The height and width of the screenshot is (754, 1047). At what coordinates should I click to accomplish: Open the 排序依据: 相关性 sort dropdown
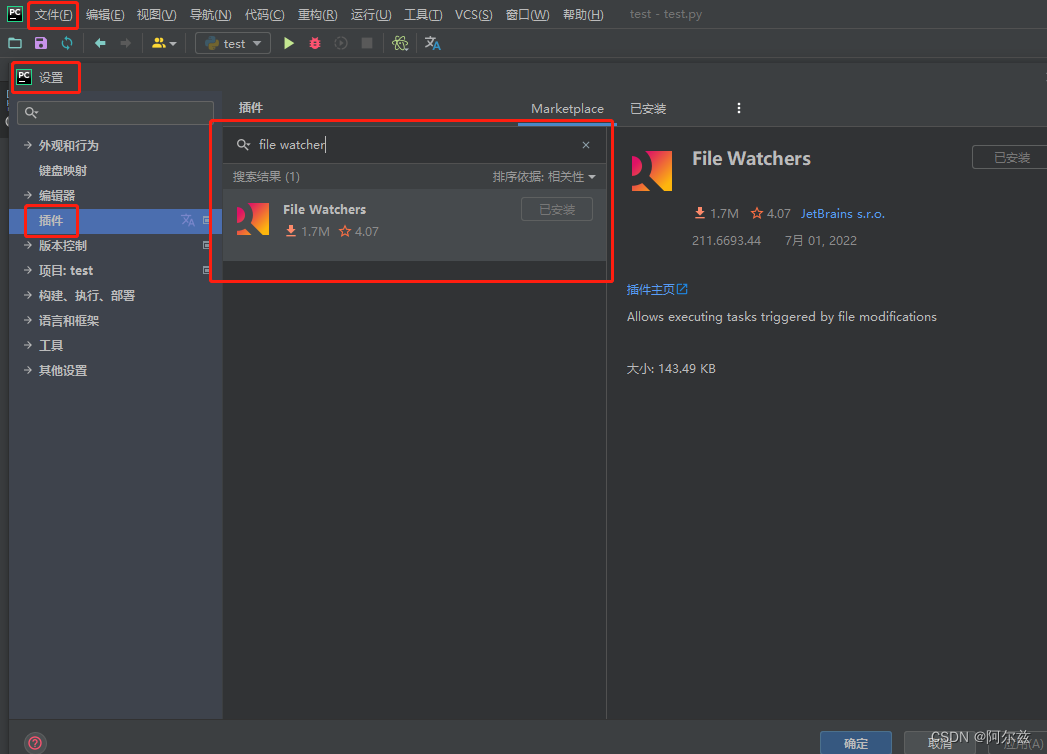pos(544,176)
